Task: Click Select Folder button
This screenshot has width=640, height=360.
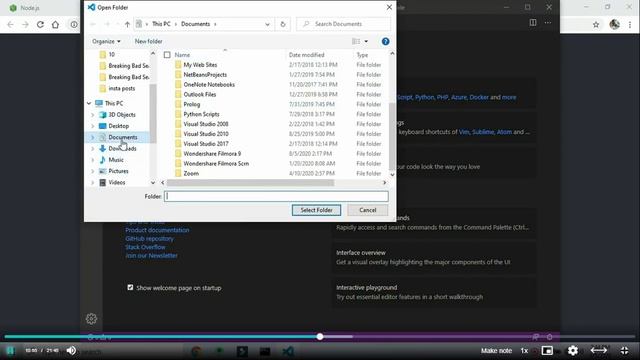Action: tap(316, 210)
